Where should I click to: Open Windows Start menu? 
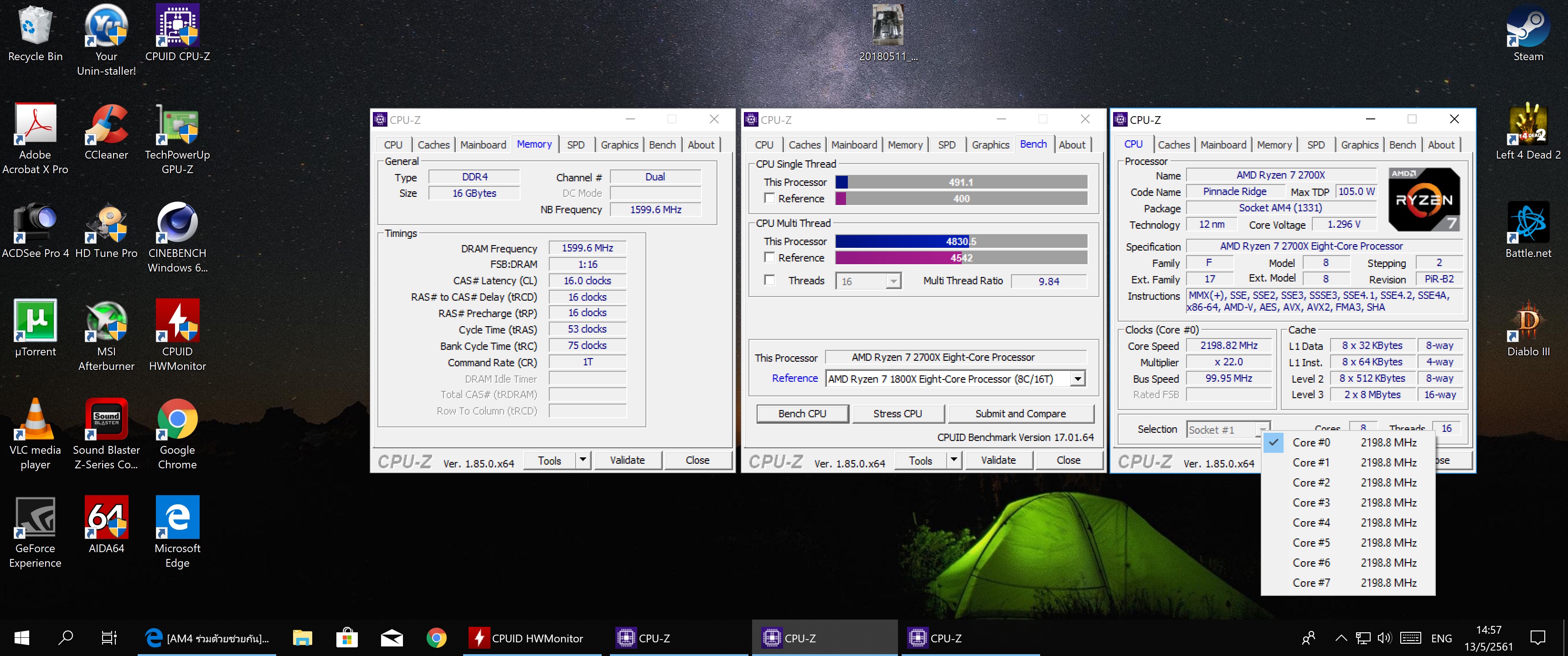[x=22, y=638]
